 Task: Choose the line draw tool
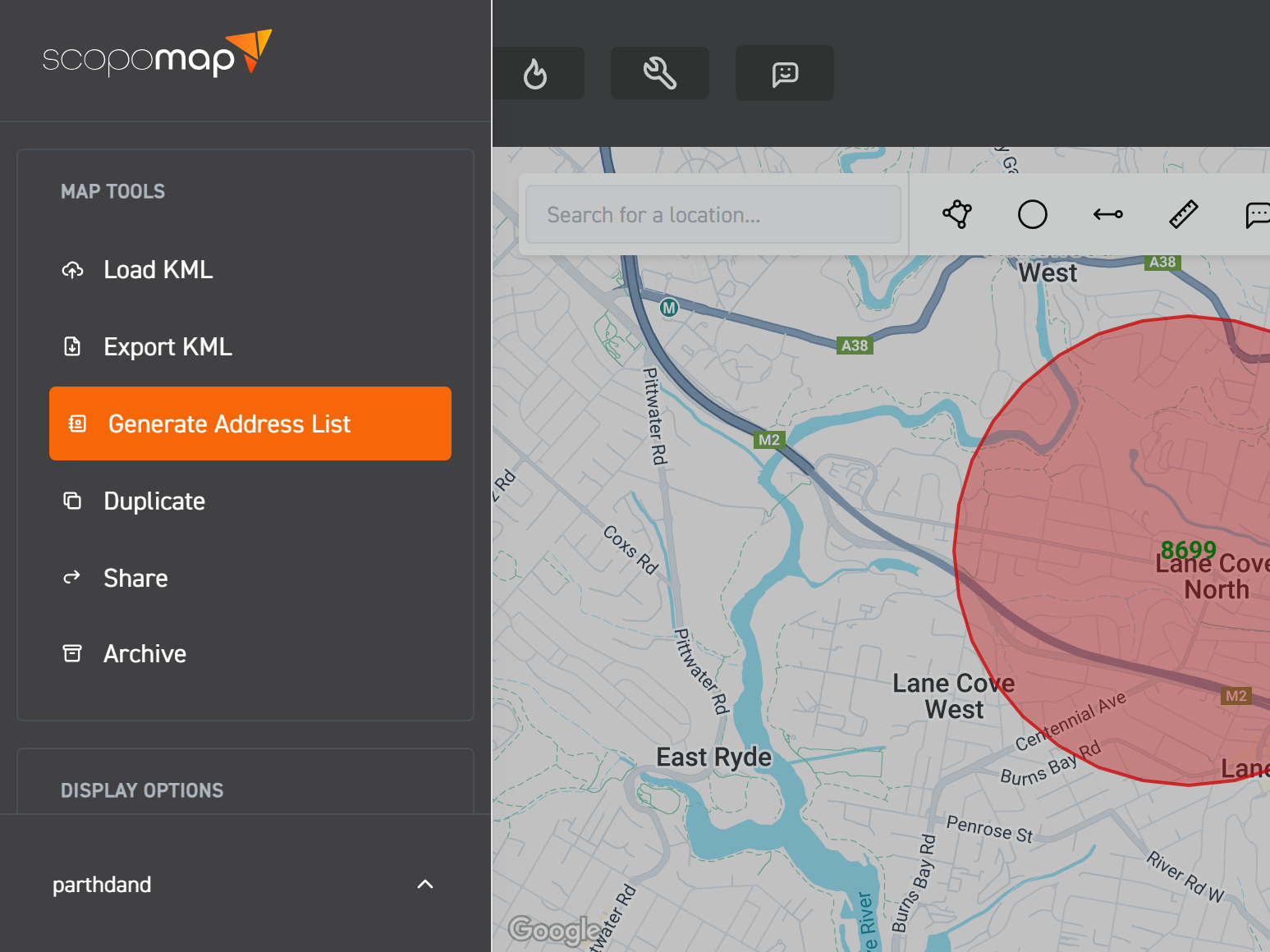pos(1107,214)
